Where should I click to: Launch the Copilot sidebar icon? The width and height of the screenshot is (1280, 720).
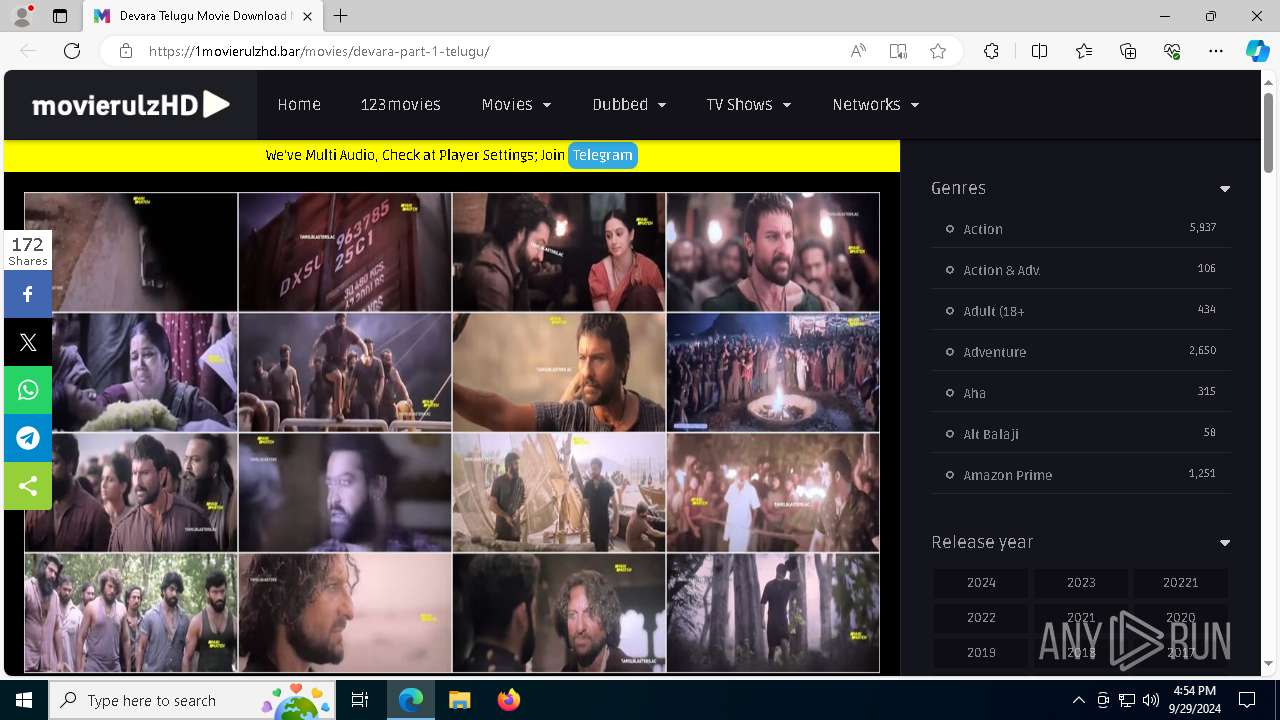[1257, 51]
